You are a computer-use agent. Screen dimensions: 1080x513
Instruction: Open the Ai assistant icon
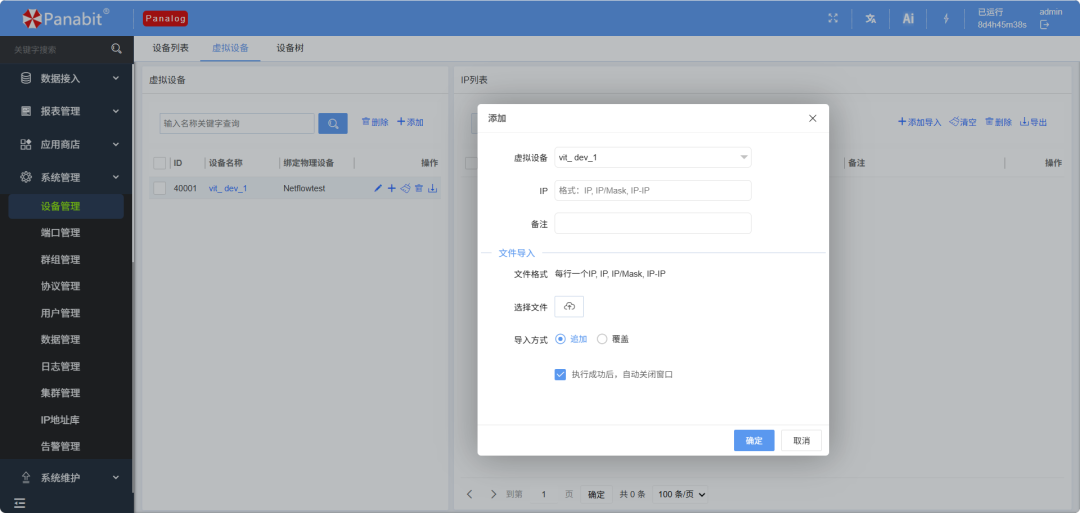[x=908, y=19]
